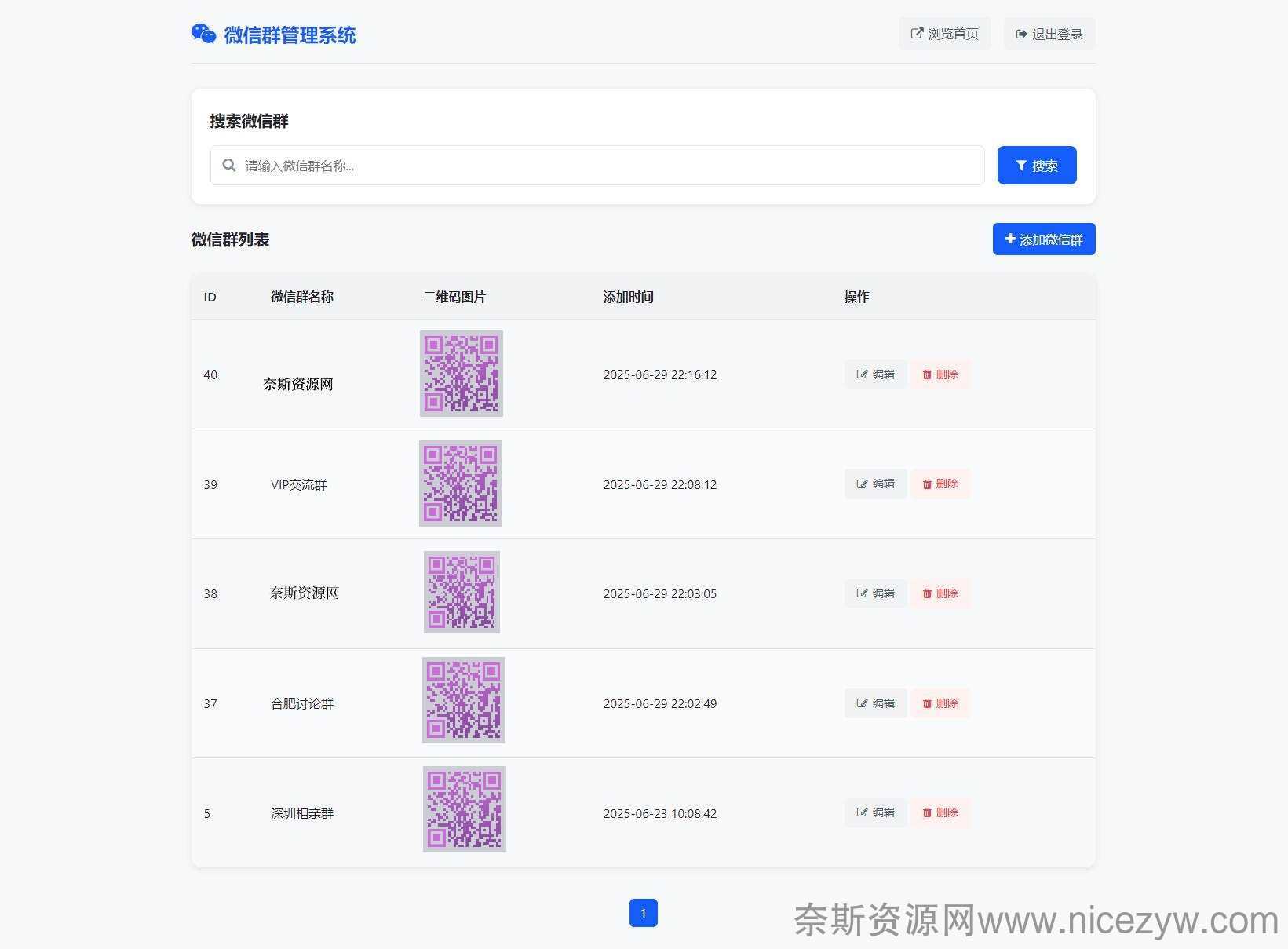Go to pagination page 1
Image resolution: width=1288 pixels, height=949 pixels.
coord(644,913)
